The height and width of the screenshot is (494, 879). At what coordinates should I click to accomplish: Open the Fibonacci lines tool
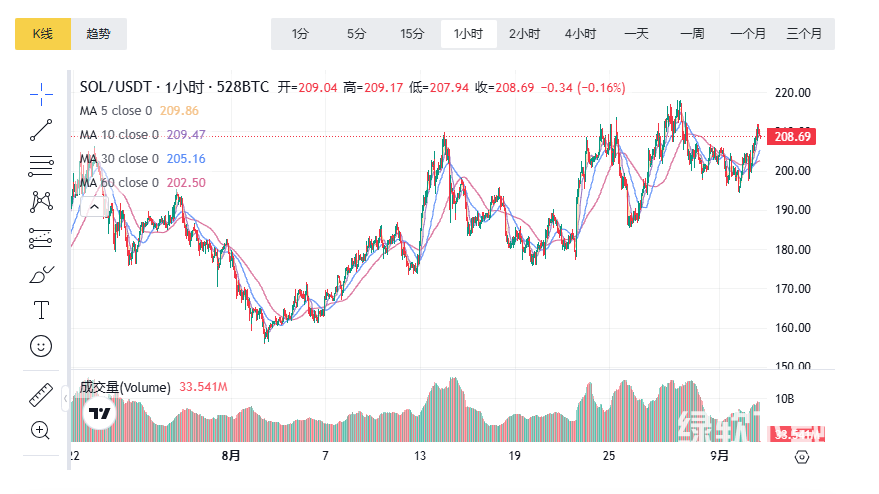[x=41, y=165]
